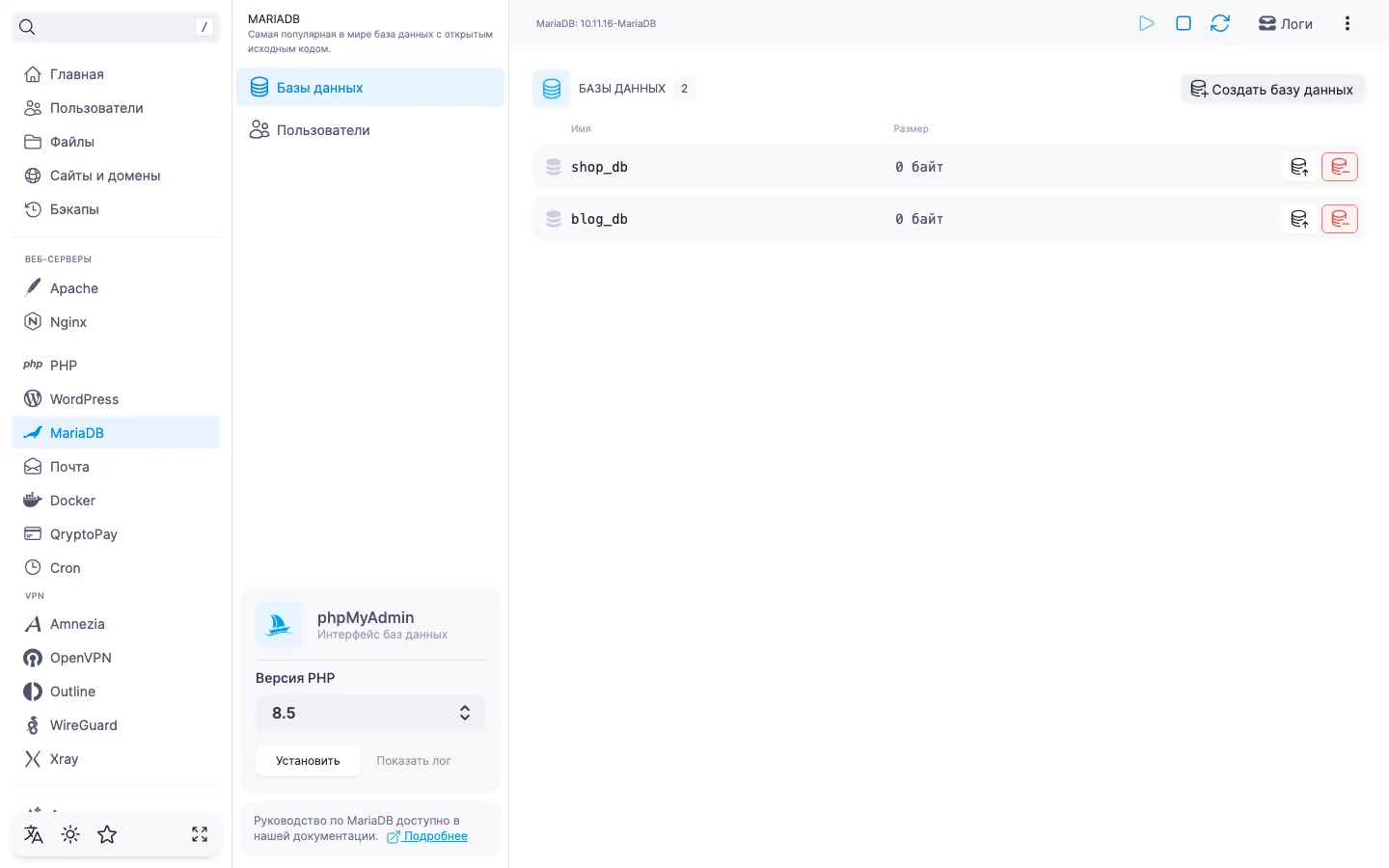Open the Подробнее documentation link
Screen dimensions: 1389x868
point(427,836)
